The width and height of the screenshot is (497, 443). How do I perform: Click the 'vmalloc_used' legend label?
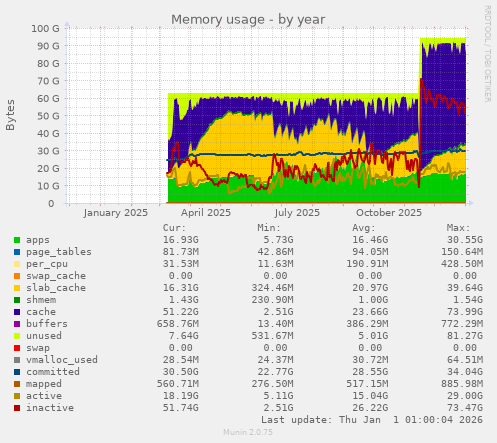pos(62,360)
